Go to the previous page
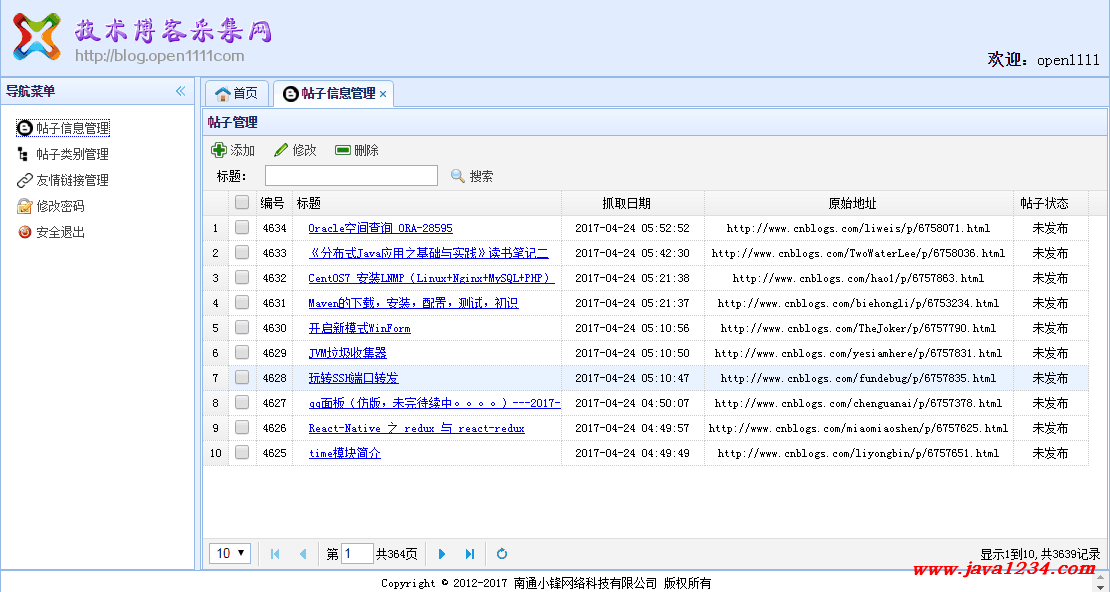 (x=303, y=554)
